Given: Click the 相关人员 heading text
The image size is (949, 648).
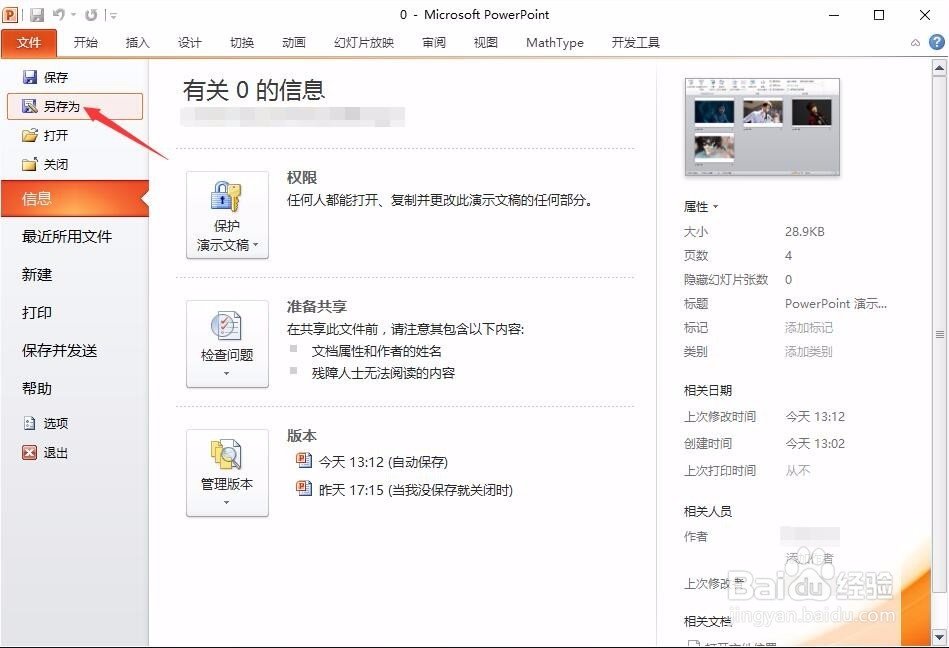Looking at the screenshot, I should (708, 511).
